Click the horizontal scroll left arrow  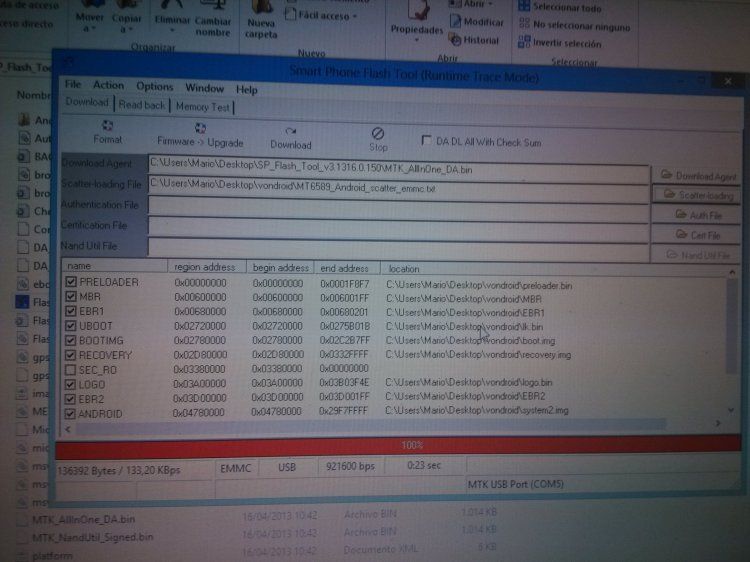68,429
